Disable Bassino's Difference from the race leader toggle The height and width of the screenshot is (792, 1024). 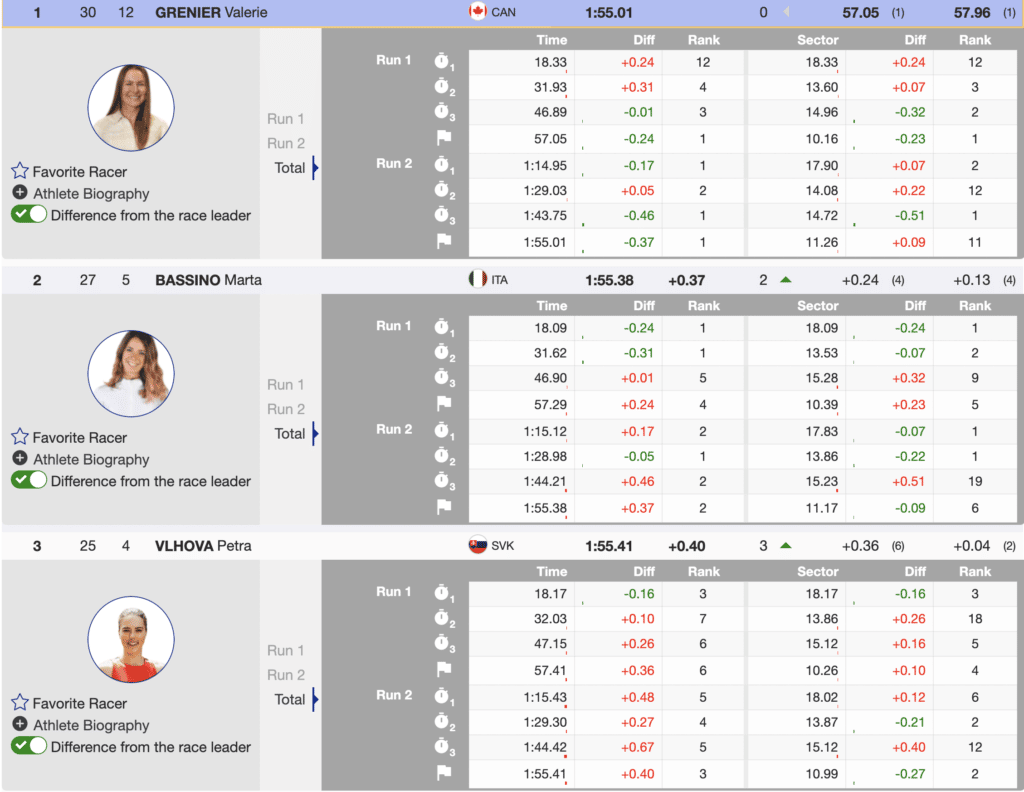(29, 480)
